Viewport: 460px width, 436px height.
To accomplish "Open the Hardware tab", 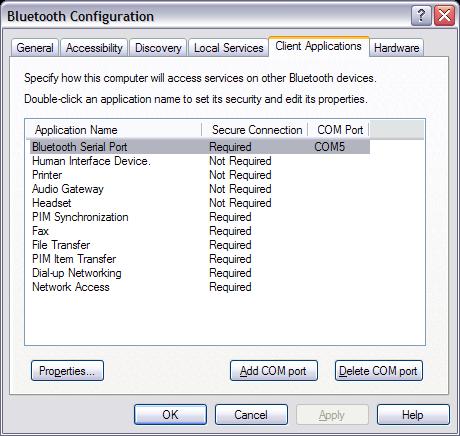I will coord(396,48).
